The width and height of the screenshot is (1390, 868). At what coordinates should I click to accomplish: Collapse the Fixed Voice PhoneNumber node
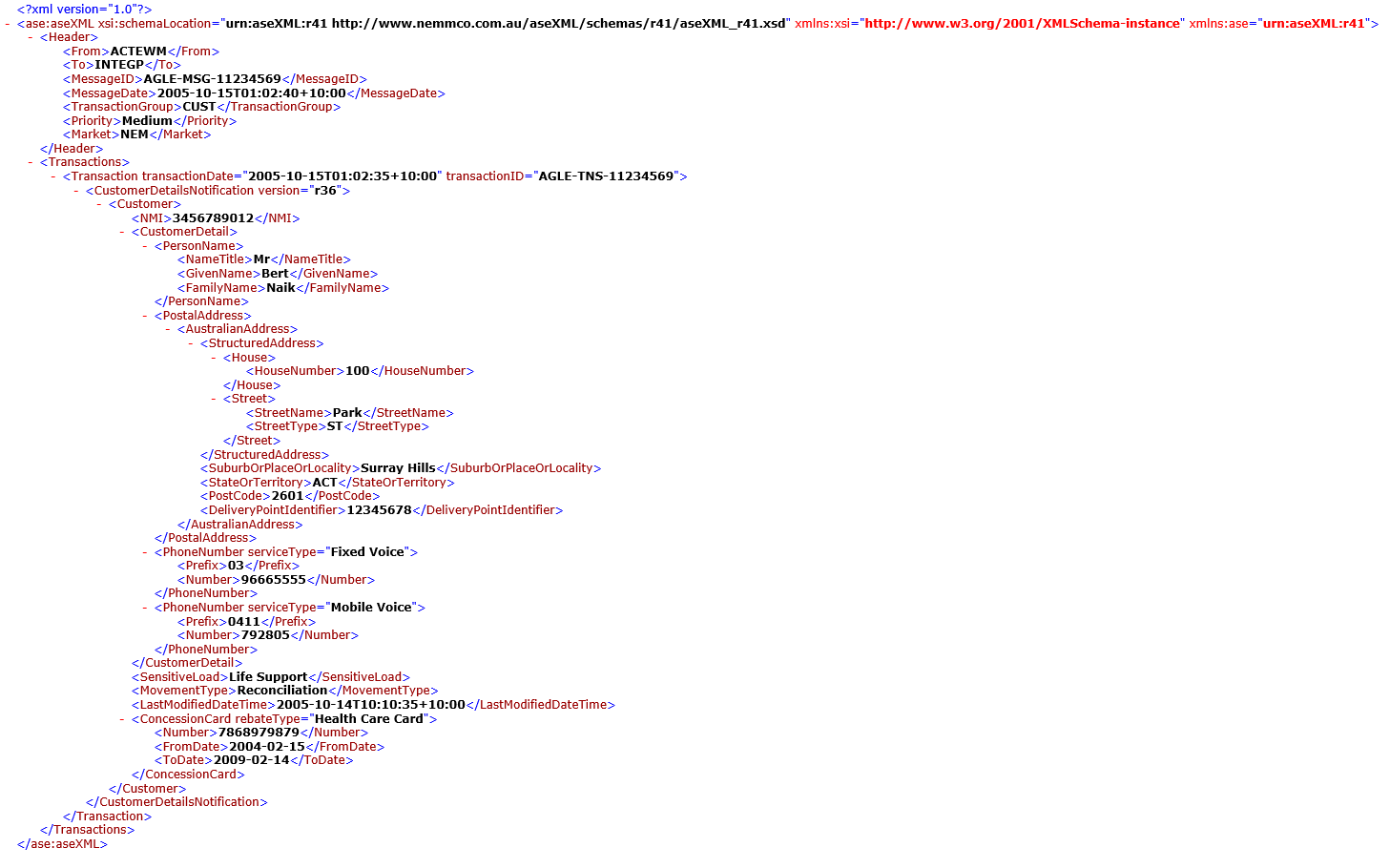point(145,552)
